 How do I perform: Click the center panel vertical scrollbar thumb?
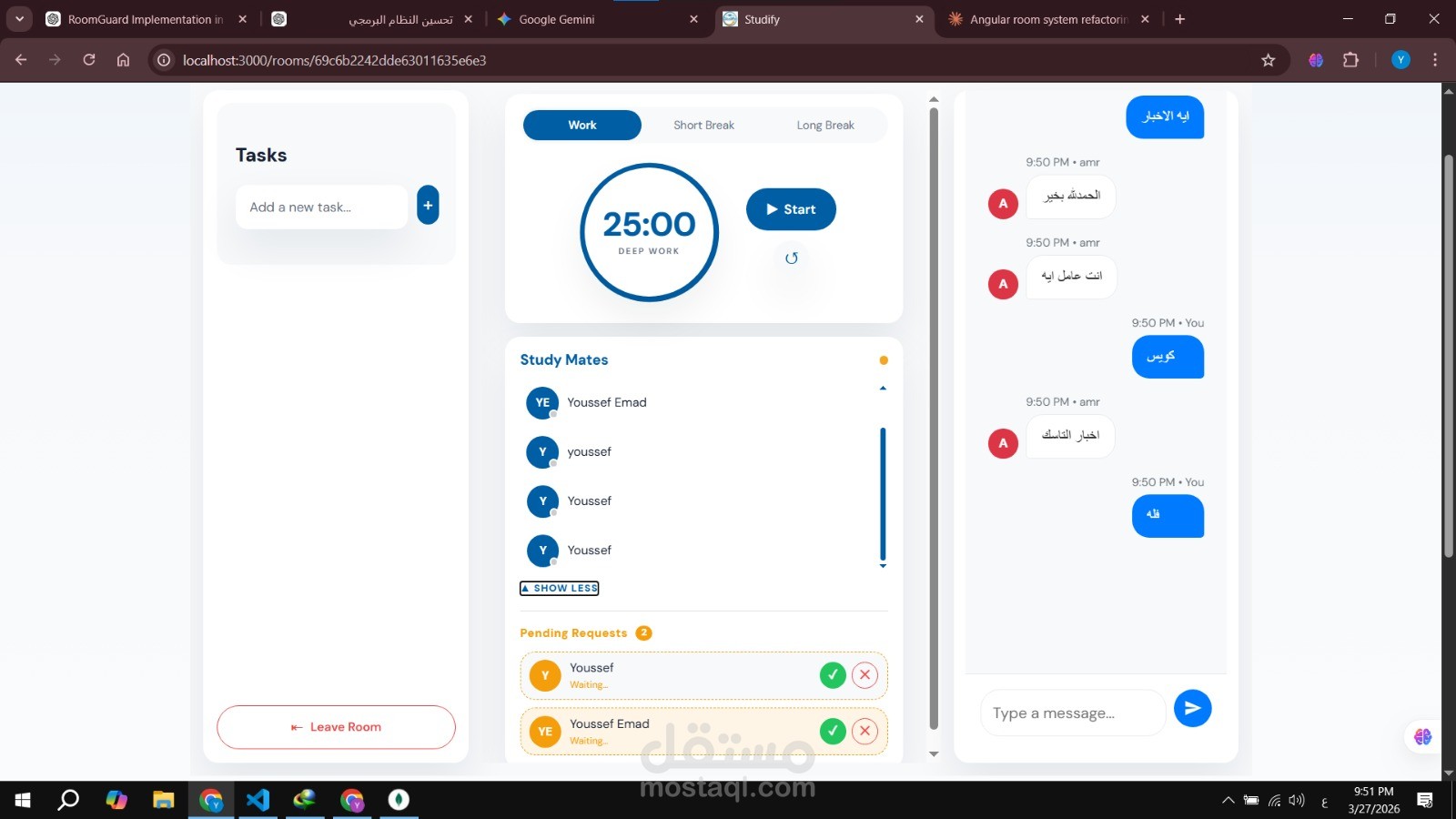coord(933,419)
